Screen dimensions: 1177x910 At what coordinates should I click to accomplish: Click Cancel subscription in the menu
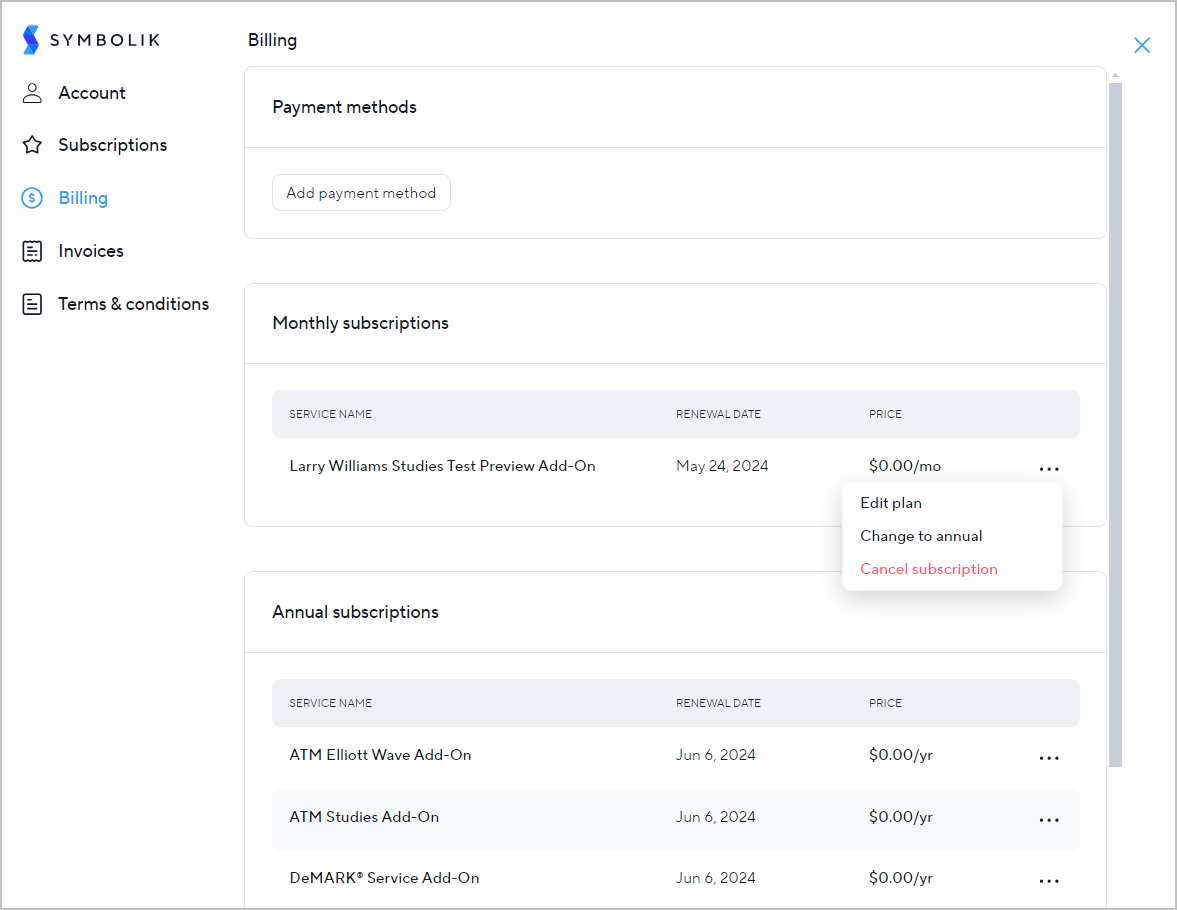point(929,569)
